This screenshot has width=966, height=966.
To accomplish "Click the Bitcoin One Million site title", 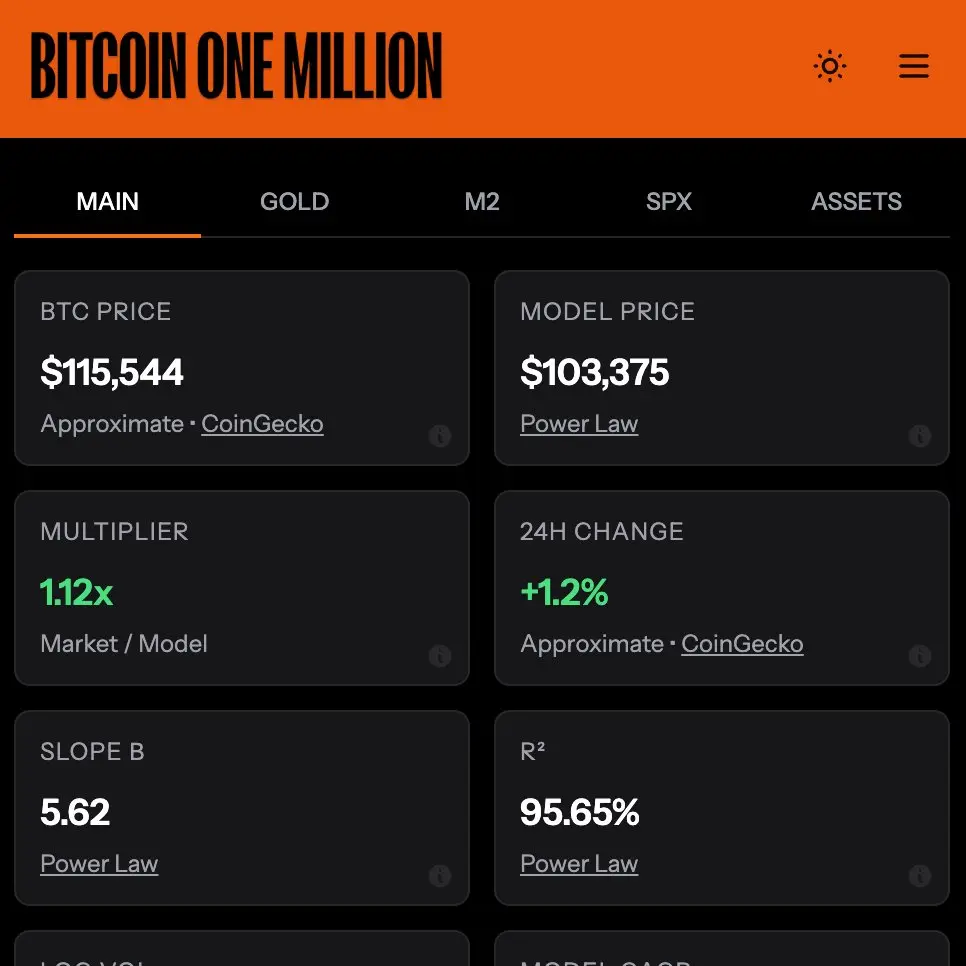I will pos(237,66).
